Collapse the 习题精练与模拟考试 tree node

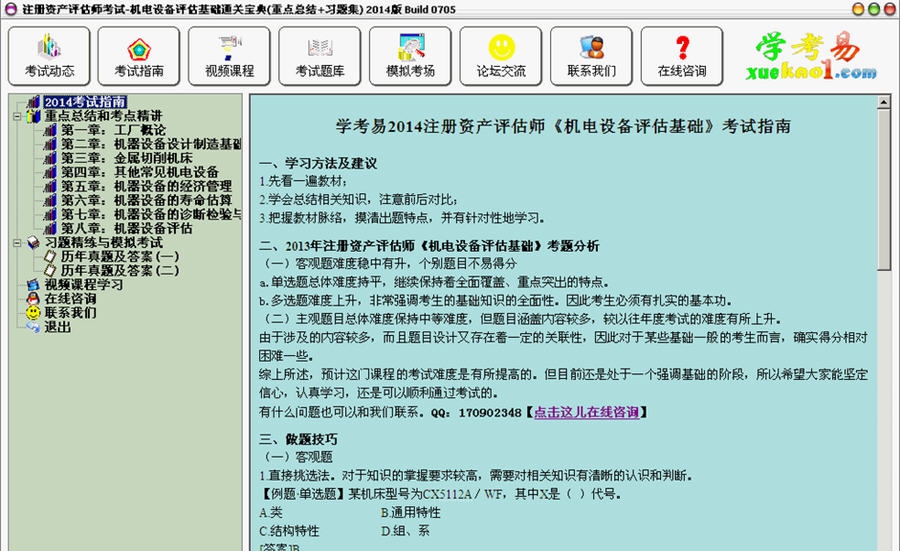coord(17,243)
